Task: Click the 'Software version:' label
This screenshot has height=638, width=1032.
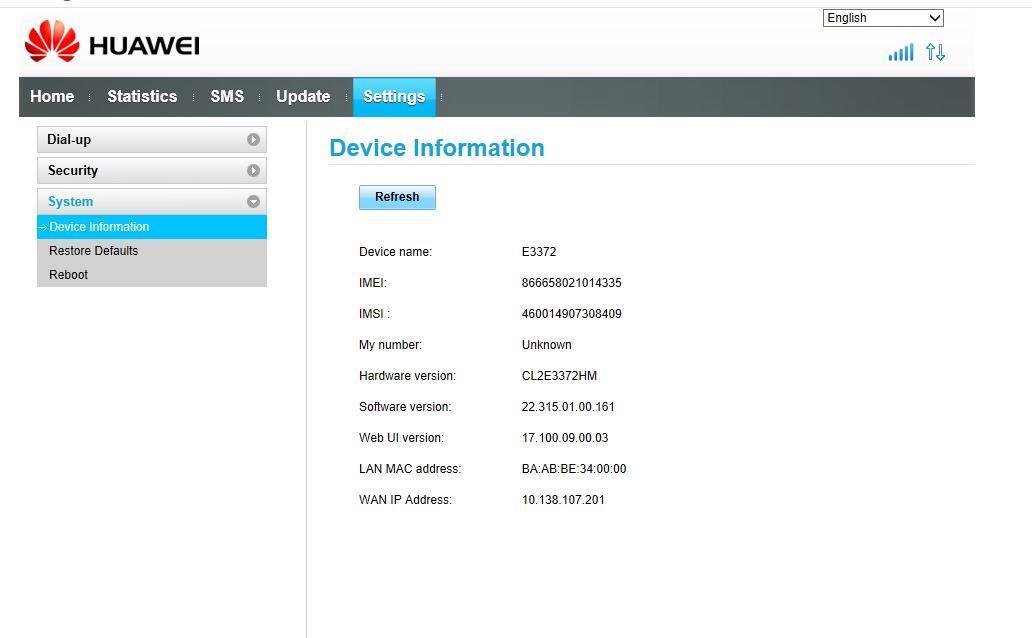Action: 405,406
